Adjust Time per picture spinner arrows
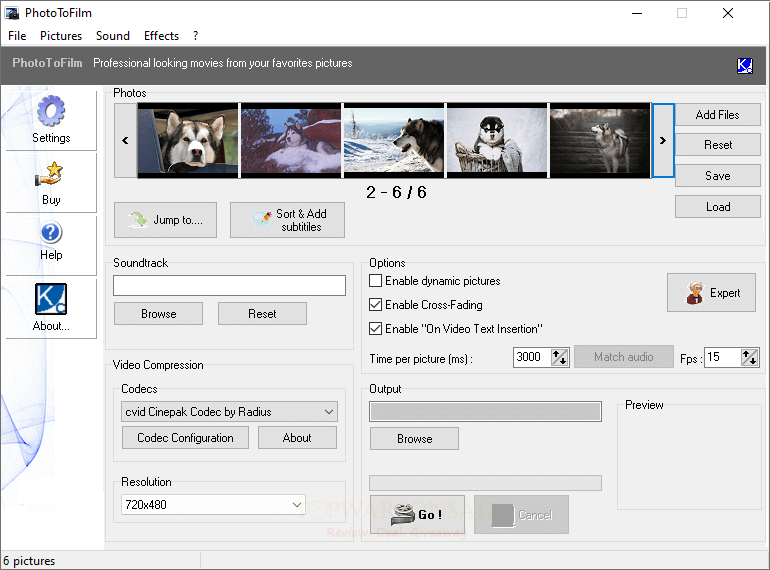The height and width of the screenshot is (570, 770). click(559, 357)
